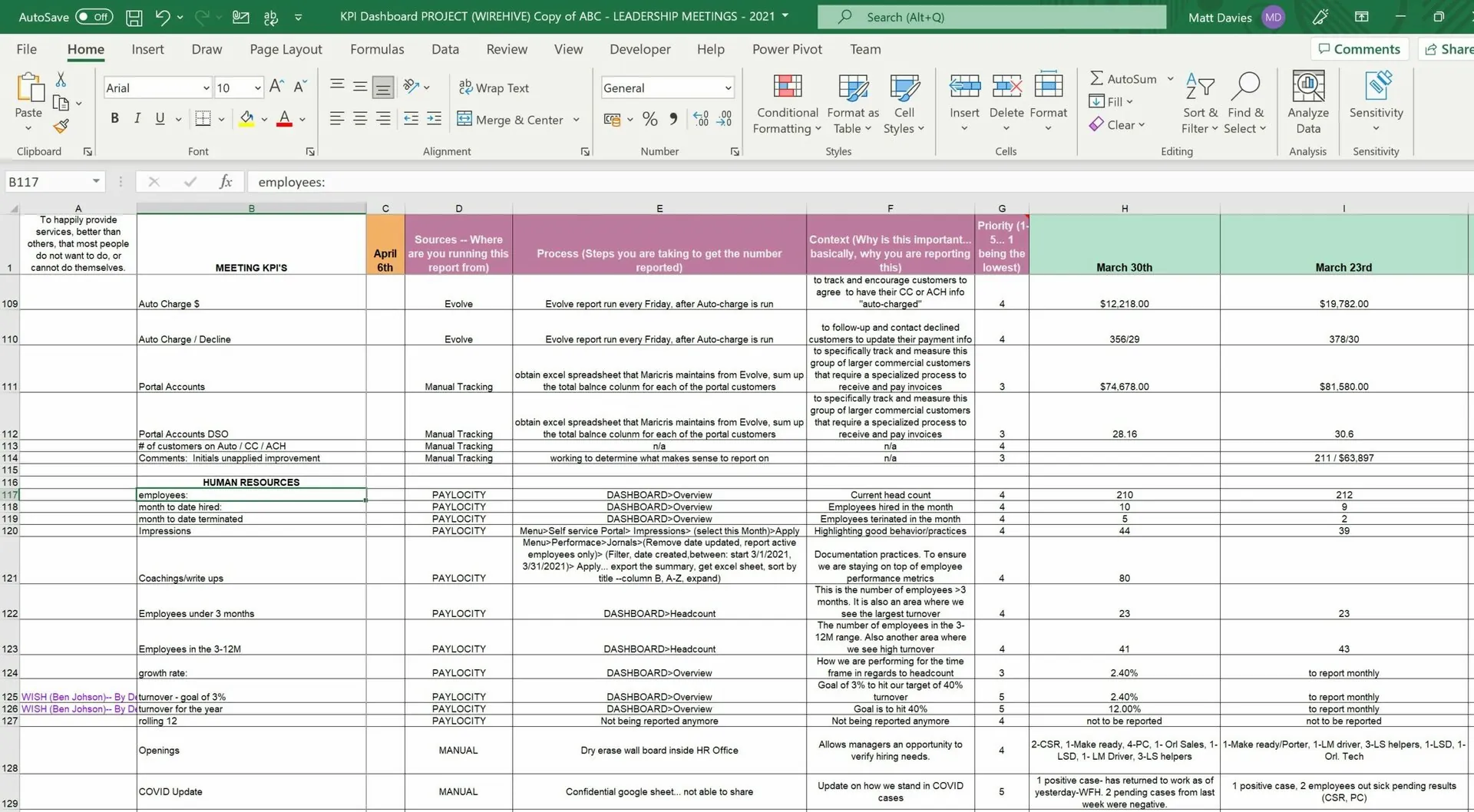
Task: Toggle Wrap Text for the cell
Action: click(x=494, y=87)
